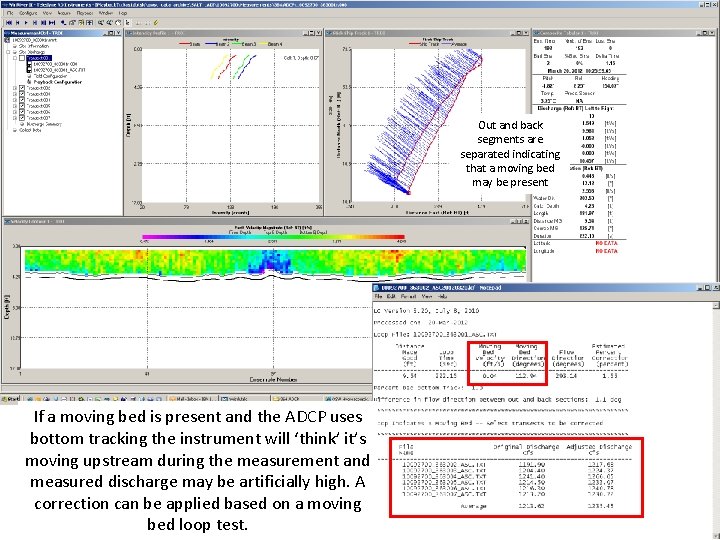This screenshot has height=540, width=720.
Task: Click the Average row in Notepad discharge table
Action: click(535, 506)
